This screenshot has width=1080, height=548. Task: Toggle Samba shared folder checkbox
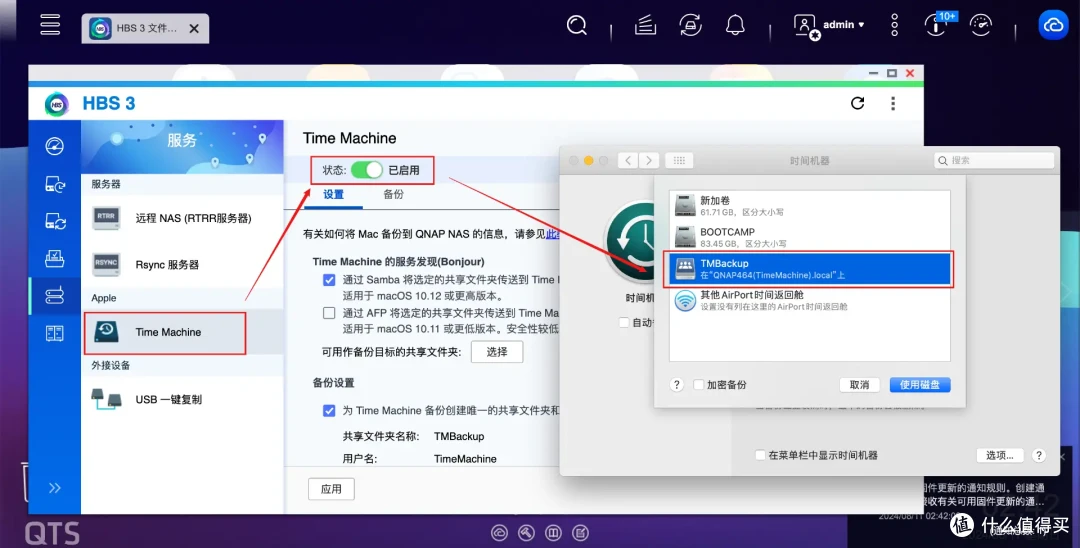(329, 280)
